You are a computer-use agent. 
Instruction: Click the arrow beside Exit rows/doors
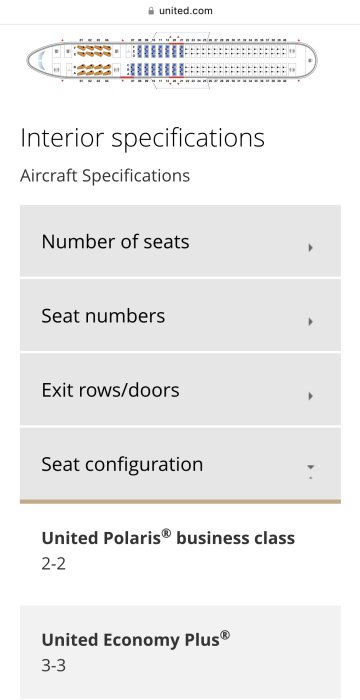click(x=310, y=396)
